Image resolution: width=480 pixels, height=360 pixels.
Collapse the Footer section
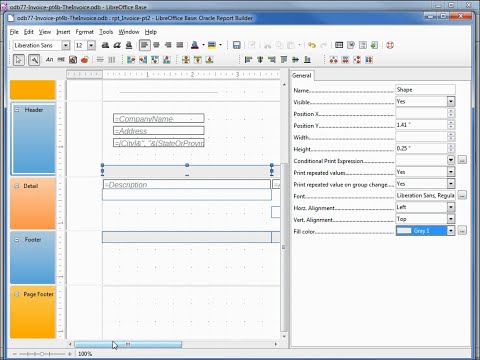tap(17, 240)
